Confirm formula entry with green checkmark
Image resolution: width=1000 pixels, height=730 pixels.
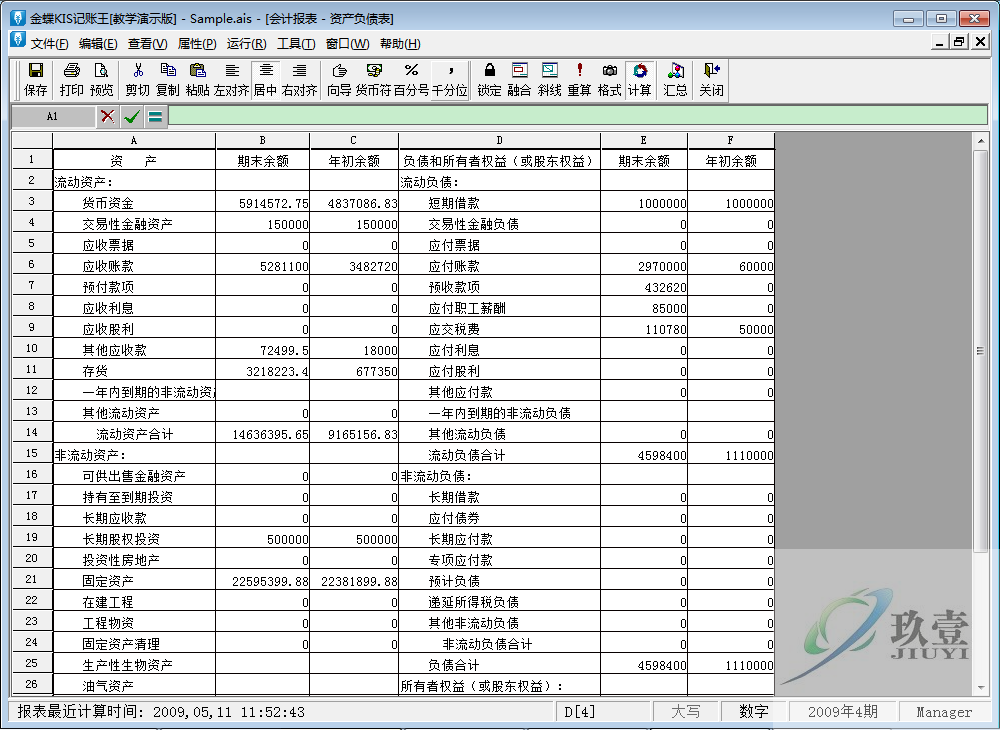(x=132, y=116)
